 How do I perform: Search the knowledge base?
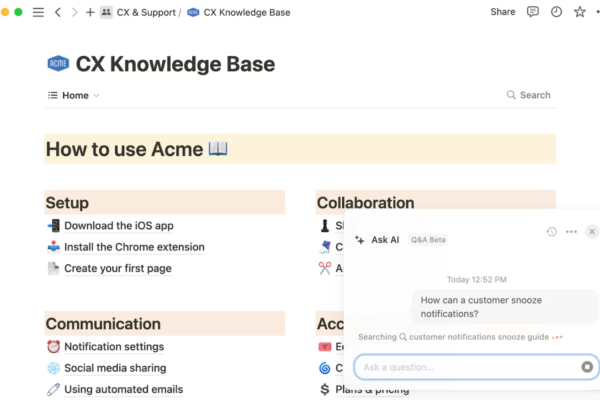[x=528, y=95]
